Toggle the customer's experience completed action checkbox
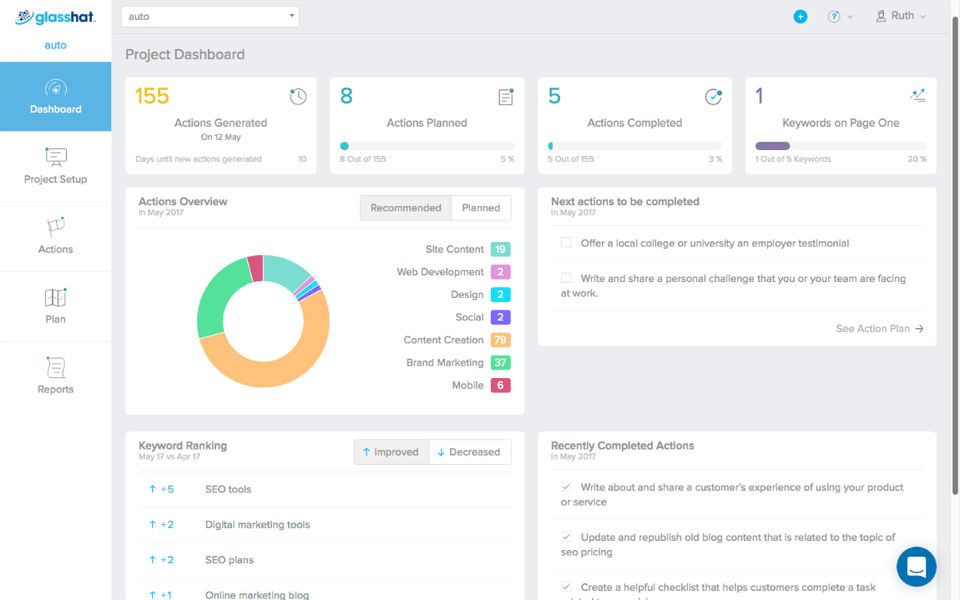The height and width of the screenshot is (600, 960). (566, 488)
